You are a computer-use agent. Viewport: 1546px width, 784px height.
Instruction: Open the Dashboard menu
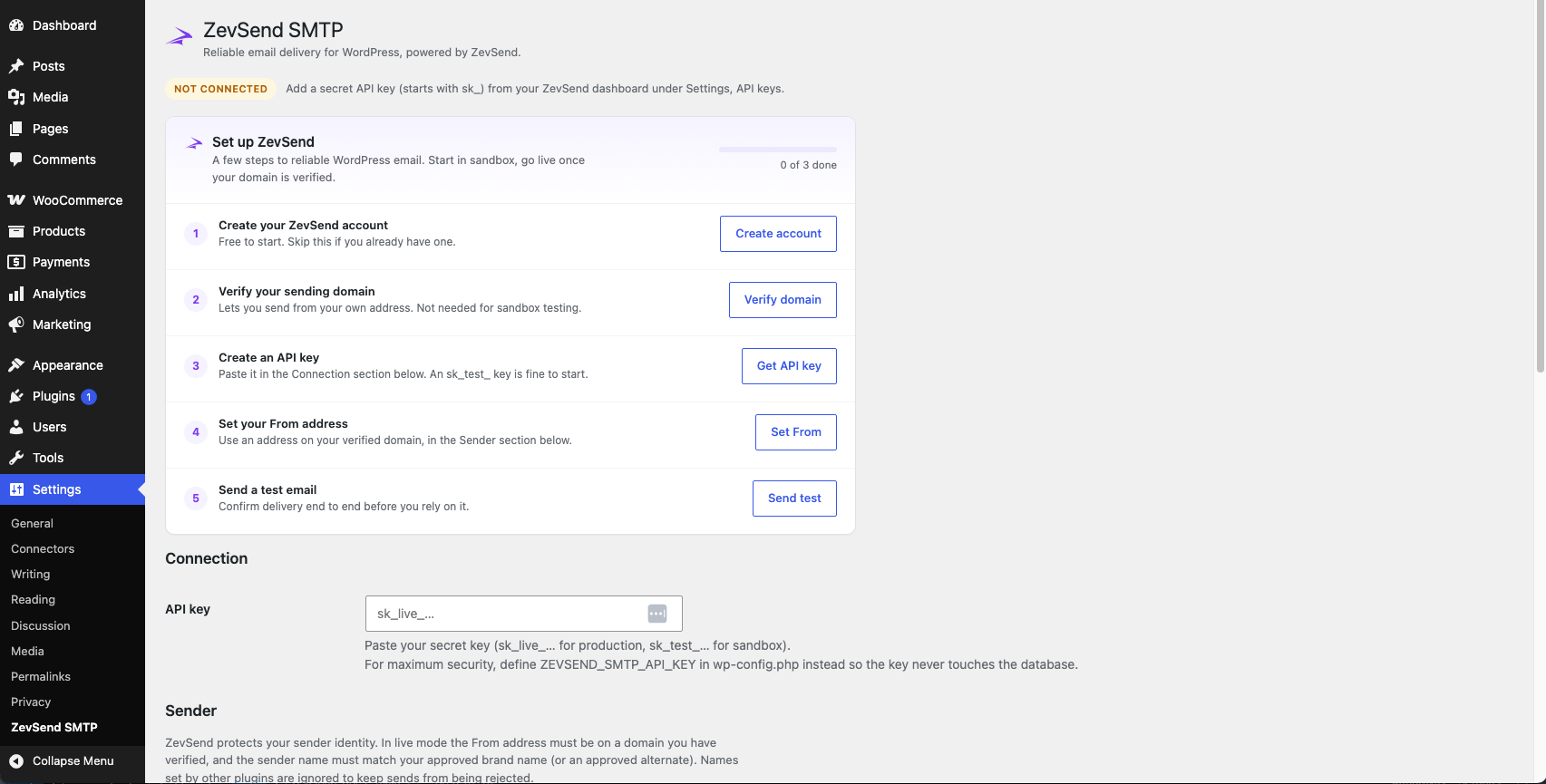(x=73, y=25)
